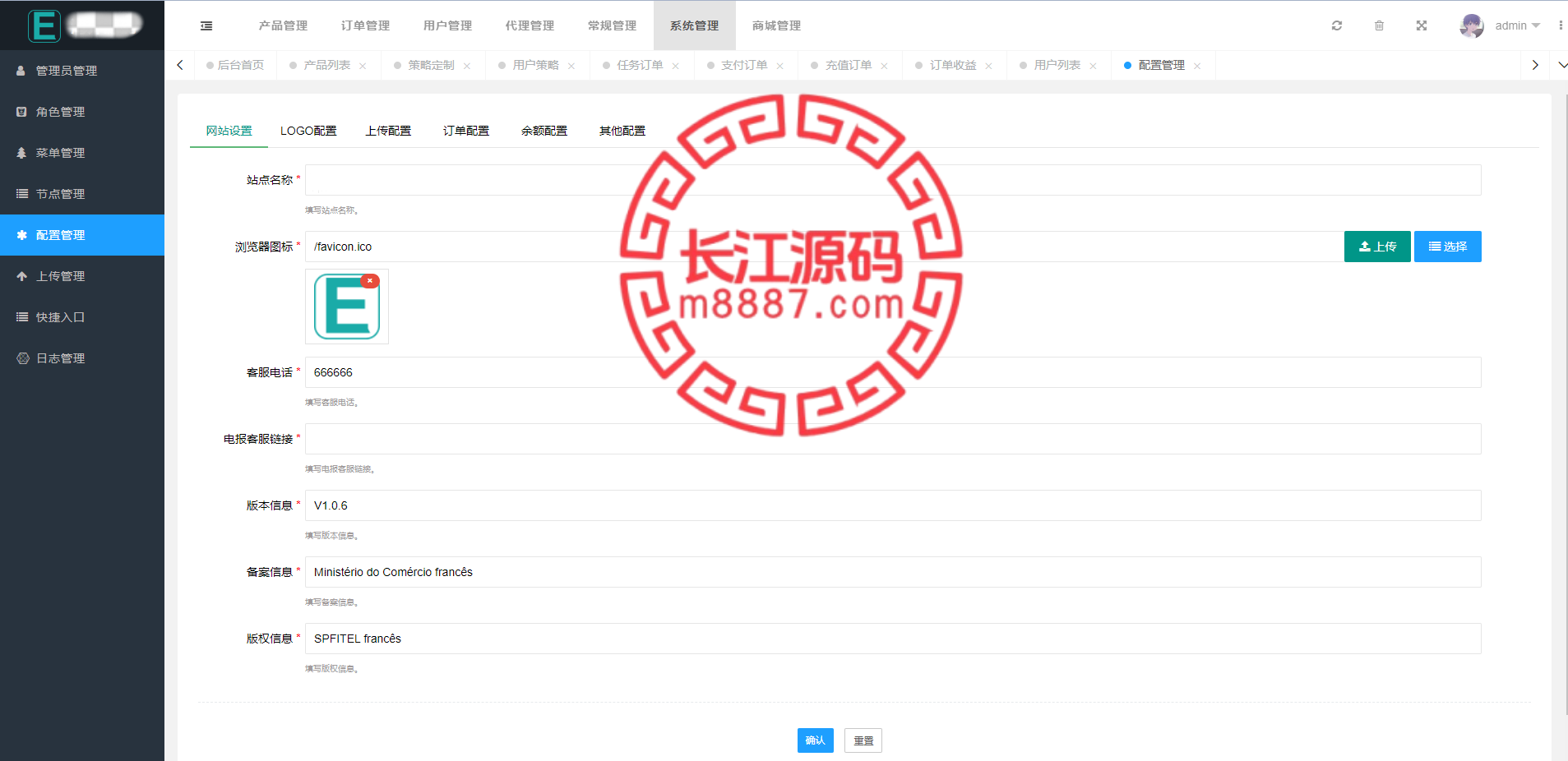
Task: Close the 用户列表 tab
Action: pos(1094,66)
